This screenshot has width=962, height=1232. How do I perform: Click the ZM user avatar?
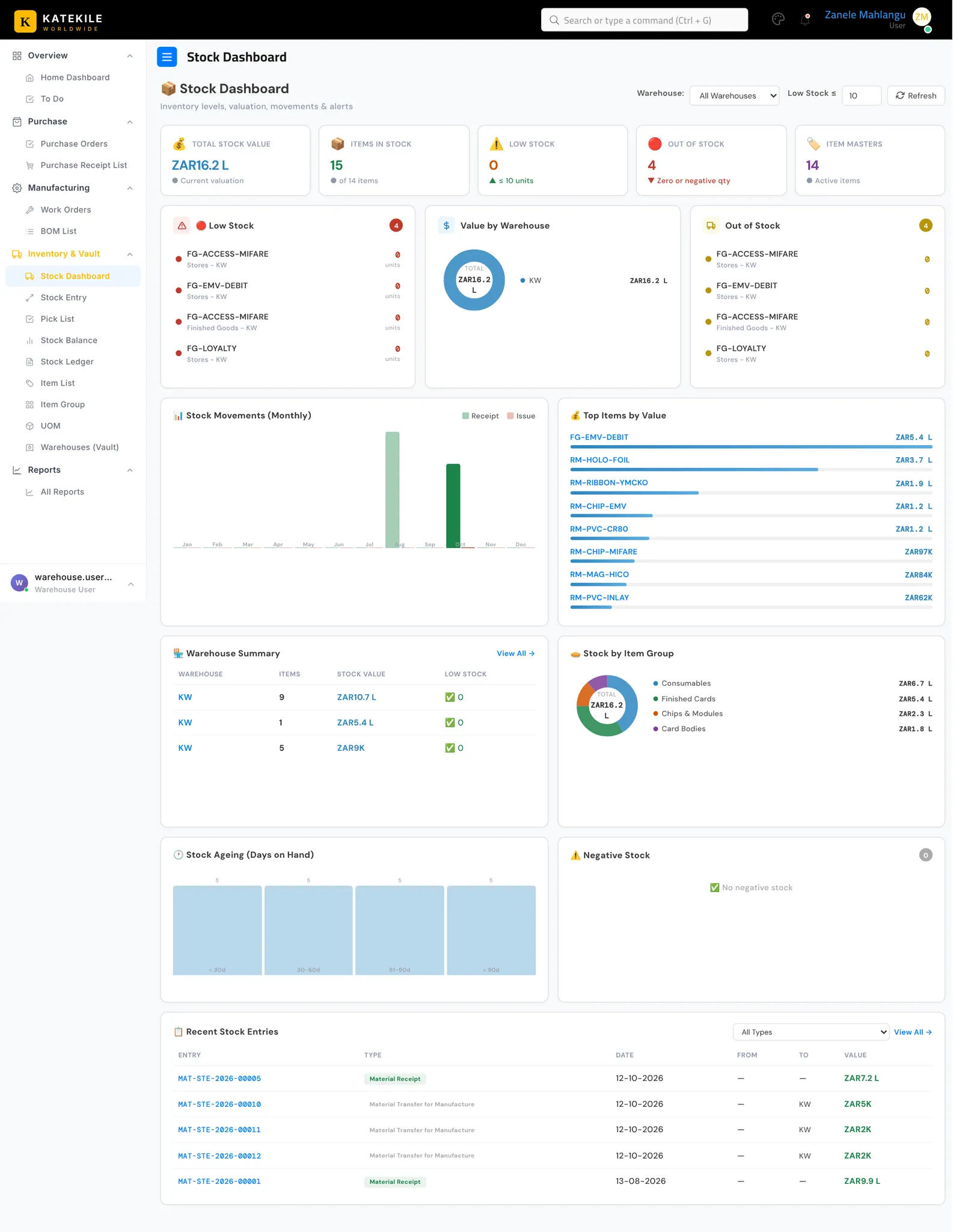pos(921,17)
